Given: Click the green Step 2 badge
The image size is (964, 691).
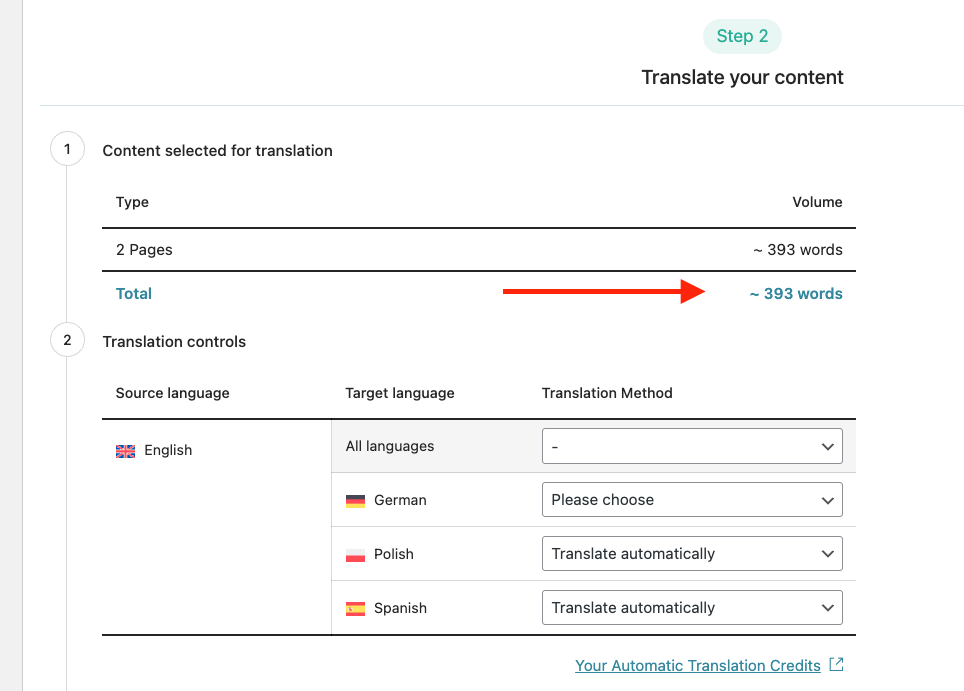Looking at the screenshot, I should pos(742,37).
